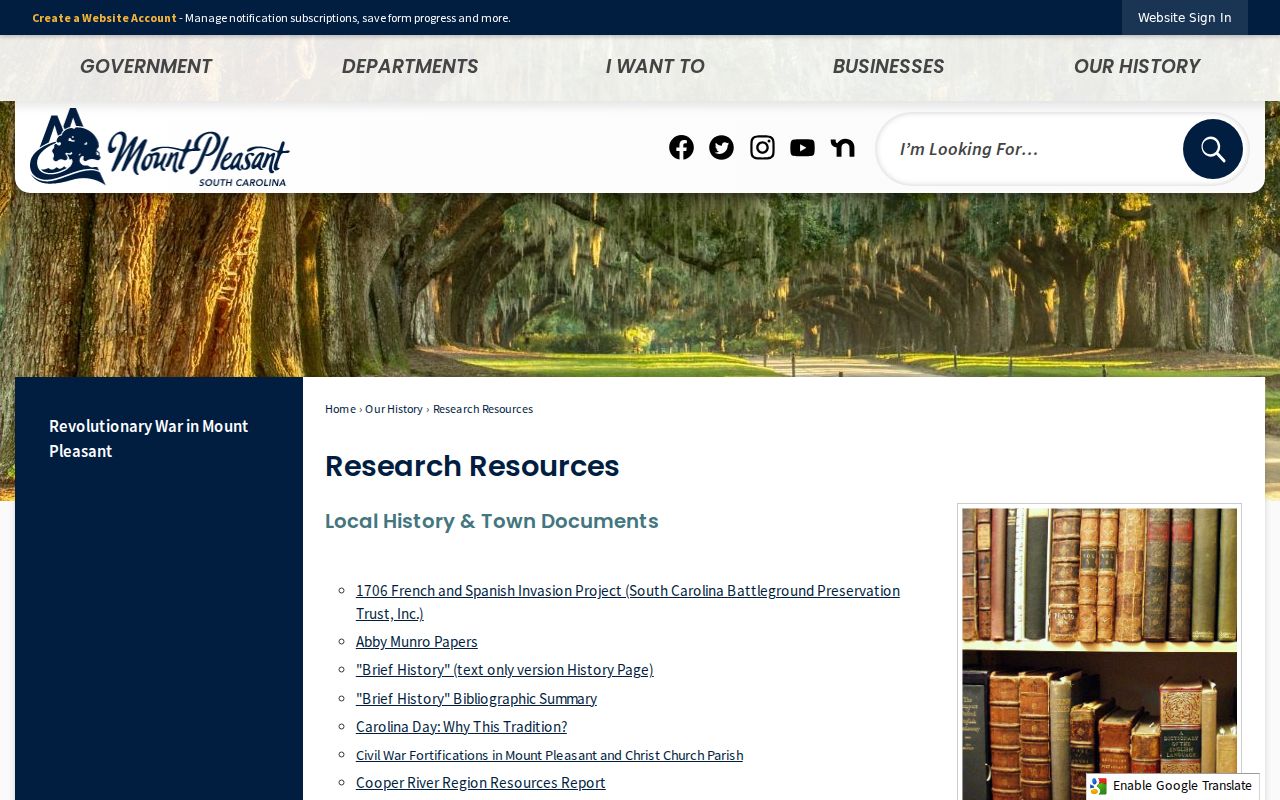The width and height of the screenshot is (1280, 800).
Task: Open the Twitter icon link
Action: pos(721,148)
